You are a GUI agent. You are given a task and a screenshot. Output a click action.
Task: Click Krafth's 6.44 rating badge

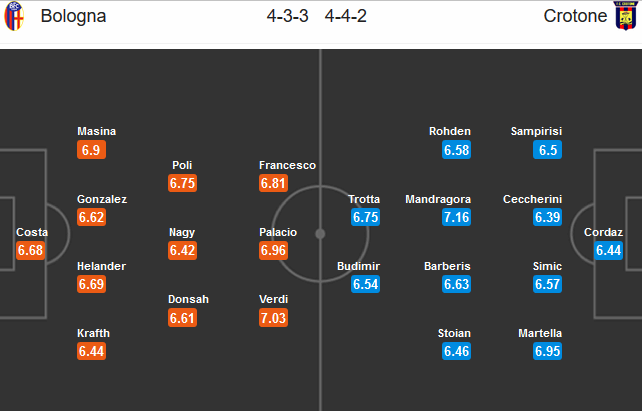[92, 351]
